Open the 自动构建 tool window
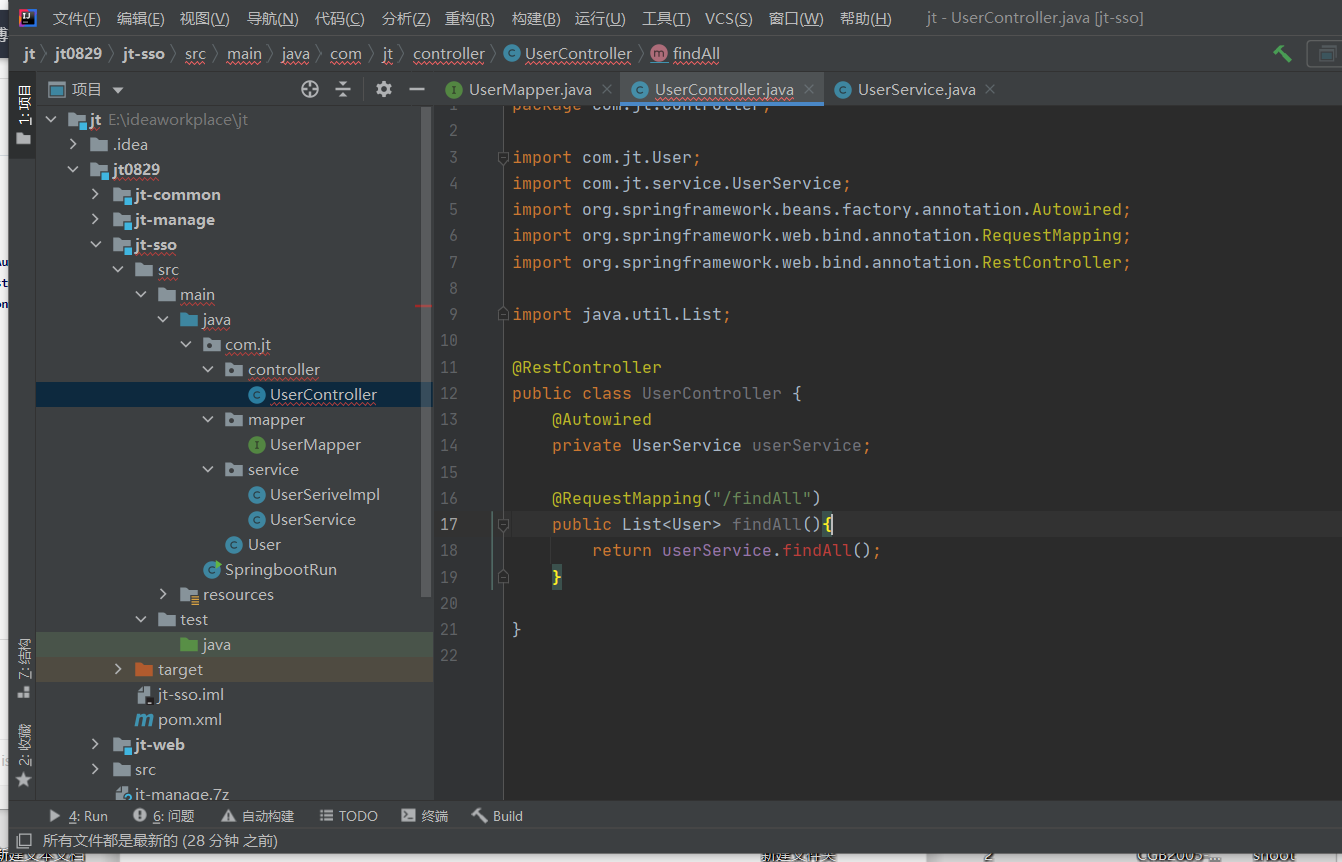Viewport: 1342px width, 862px height. 257,816
